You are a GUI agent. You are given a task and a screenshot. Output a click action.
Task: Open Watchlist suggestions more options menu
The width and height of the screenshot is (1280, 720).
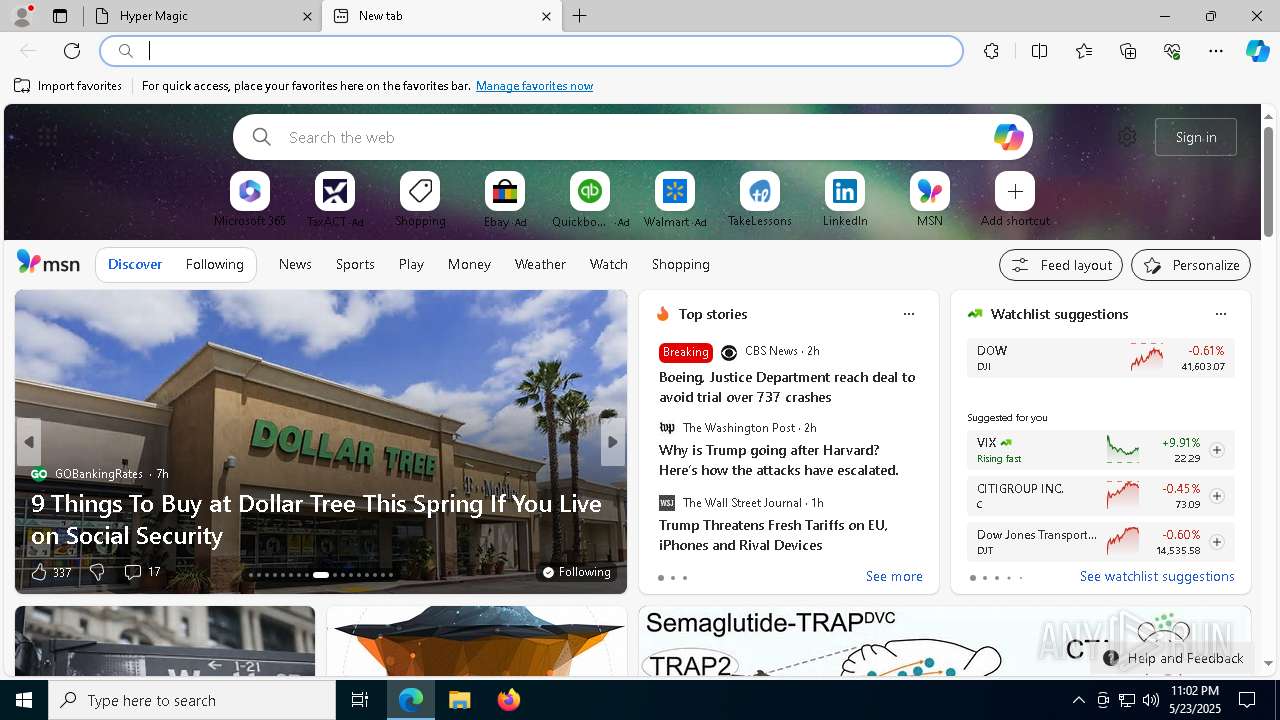pos(1221,314)
